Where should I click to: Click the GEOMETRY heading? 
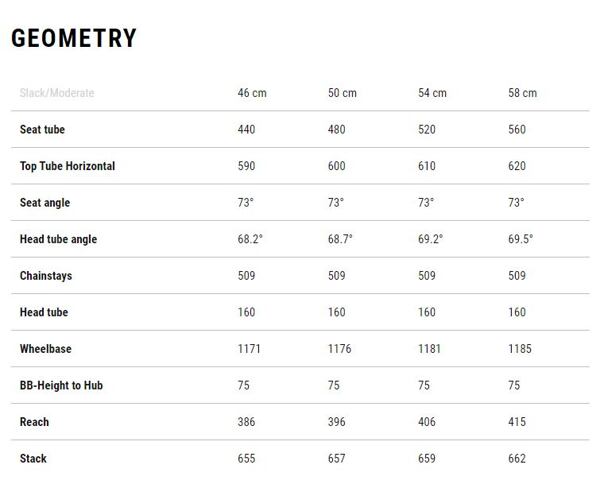(x=74, y=38)
